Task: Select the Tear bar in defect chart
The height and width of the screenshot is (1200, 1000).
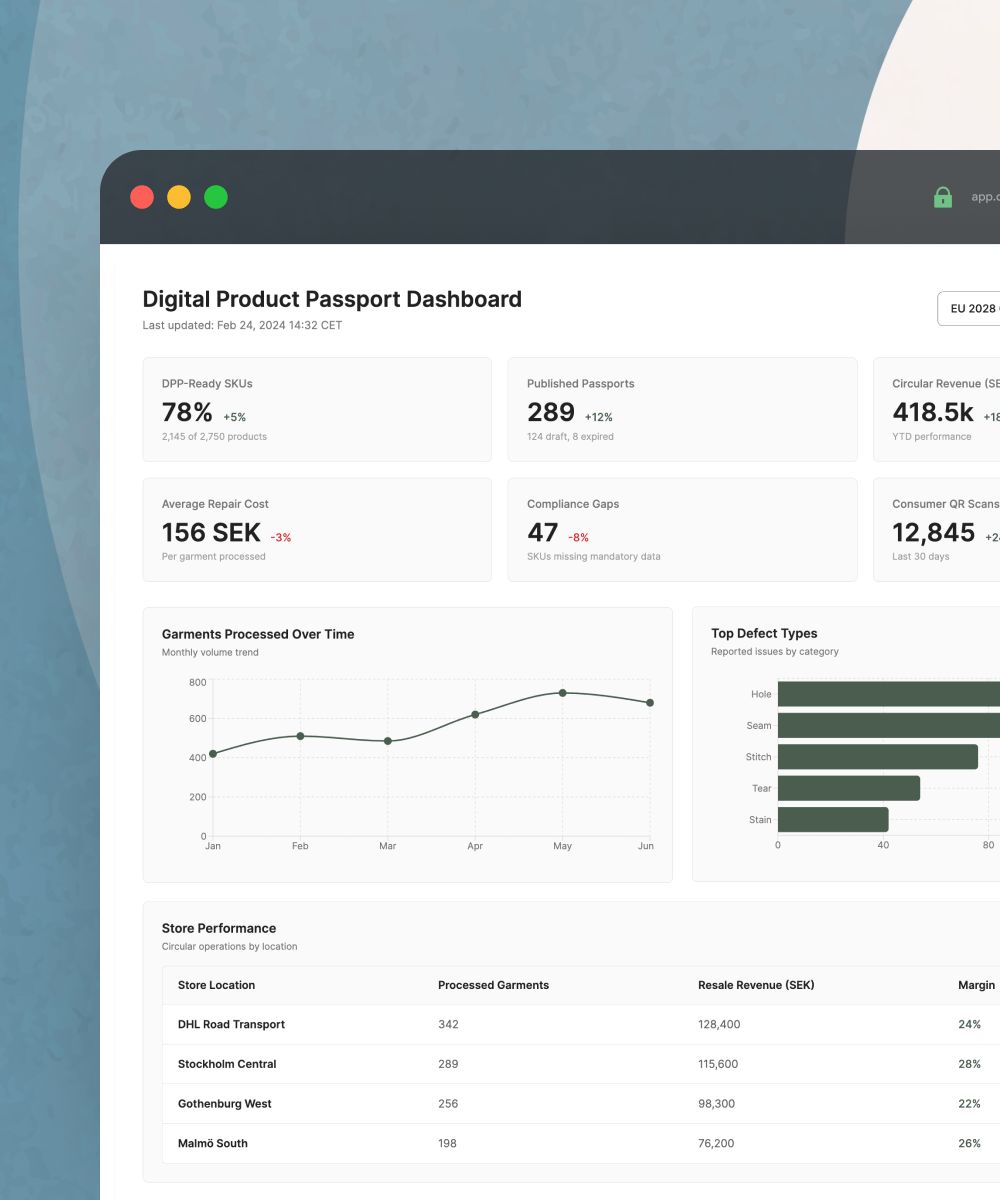Action: click(849, 788)
